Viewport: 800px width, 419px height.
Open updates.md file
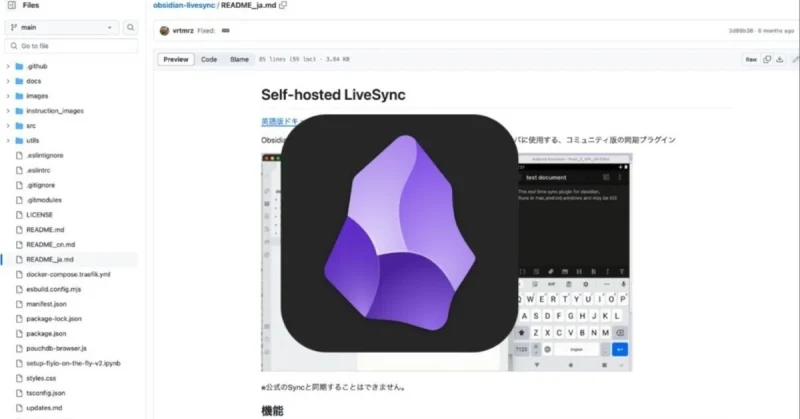[44, 408]
